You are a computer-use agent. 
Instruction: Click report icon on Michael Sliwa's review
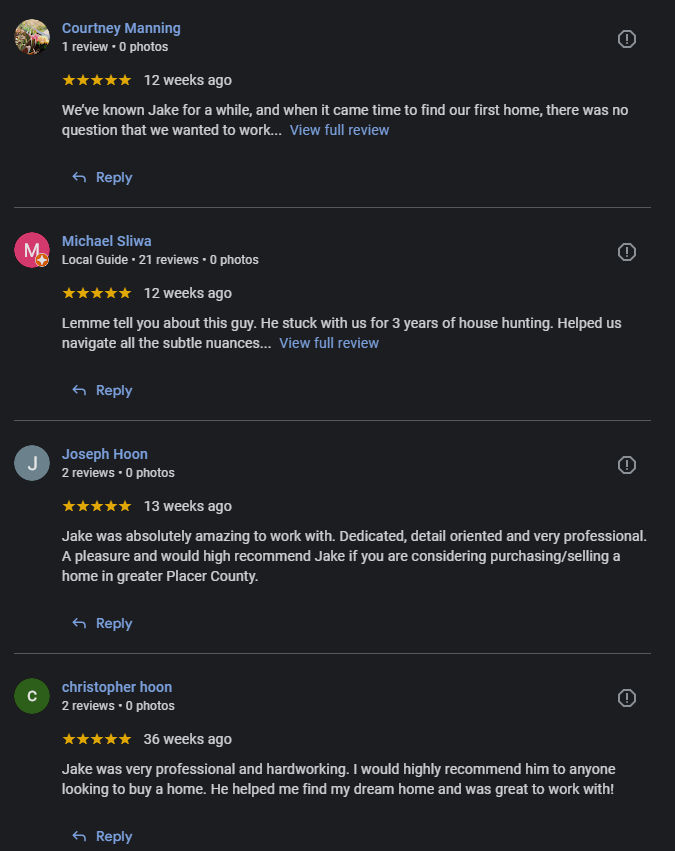coord(627,252)
